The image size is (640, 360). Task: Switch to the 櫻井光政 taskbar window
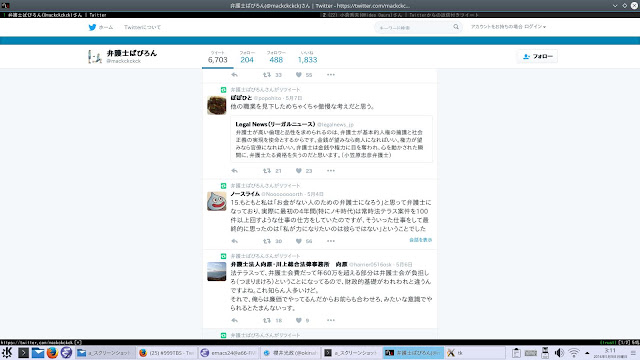click(x=290, y=353)
